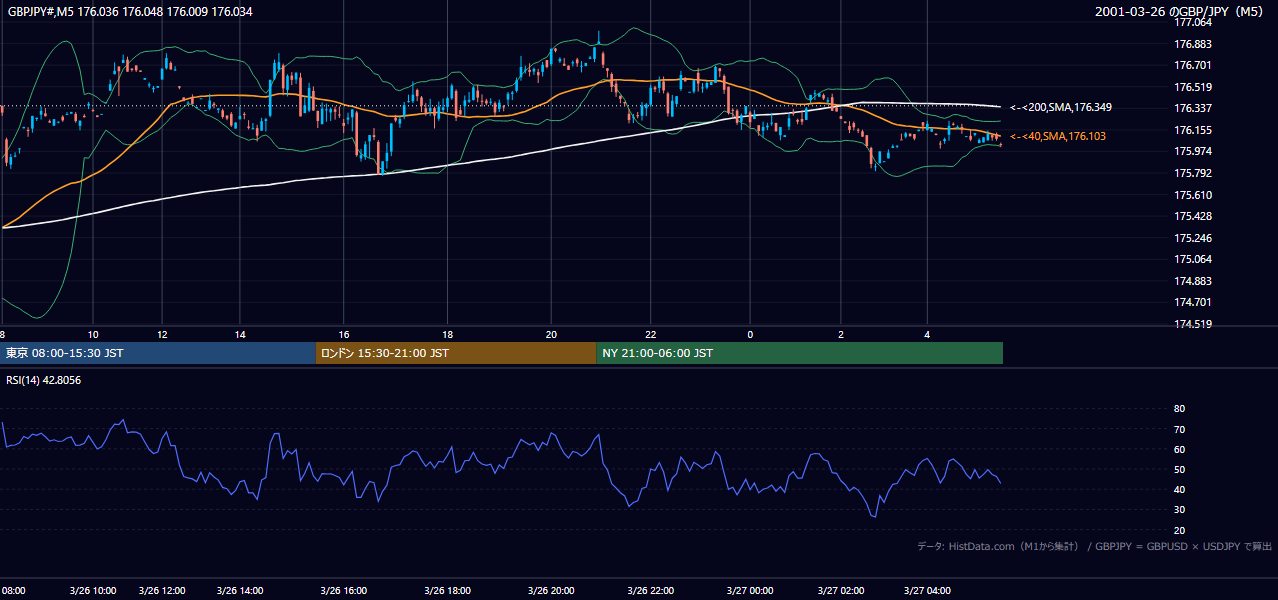Click price level 175.974 on the axis

[1193, 151]
